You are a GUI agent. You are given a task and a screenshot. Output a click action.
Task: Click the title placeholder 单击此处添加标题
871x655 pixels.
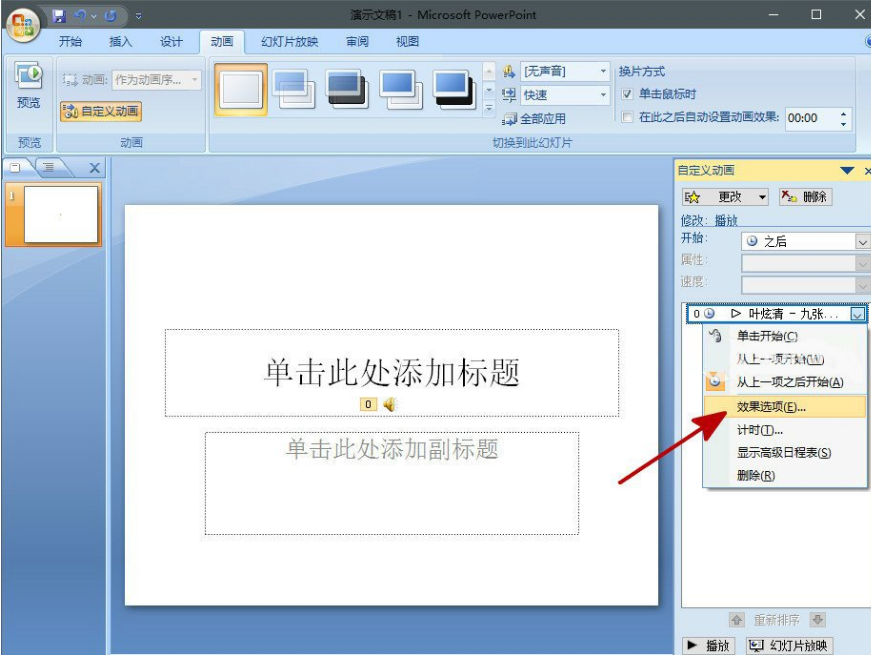coord(392,372)
